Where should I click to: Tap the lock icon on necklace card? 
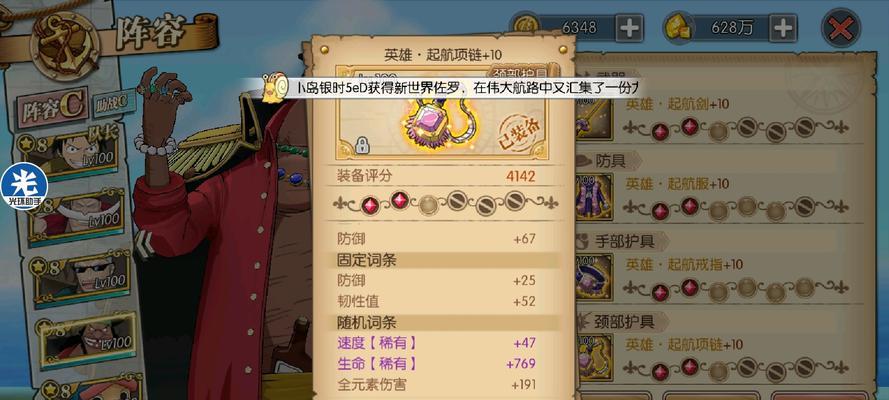[x=362, y=144]
